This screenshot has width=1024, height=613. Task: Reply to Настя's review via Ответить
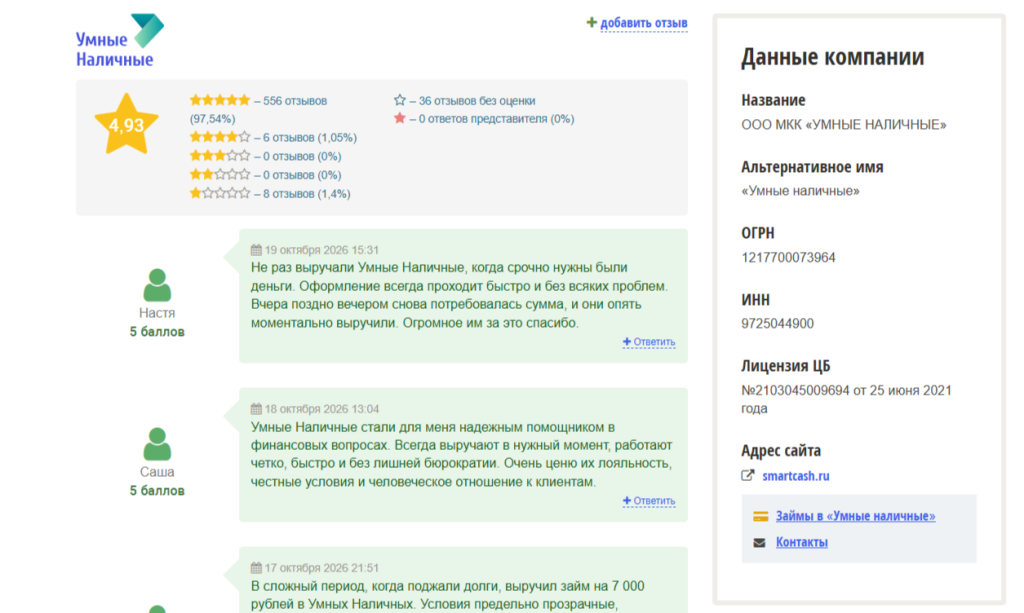click(x=649, y=341)
